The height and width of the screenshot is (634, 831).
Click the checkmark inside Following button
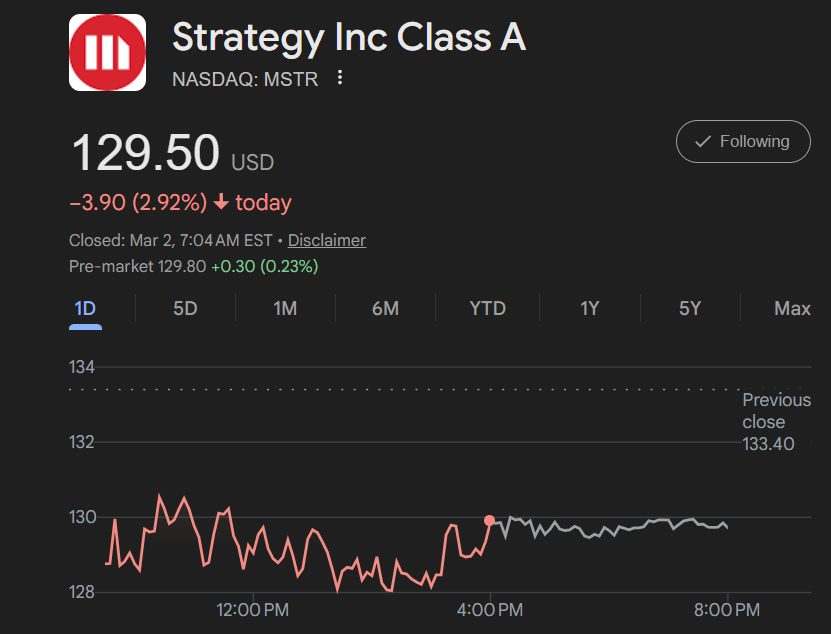[703, 141]
